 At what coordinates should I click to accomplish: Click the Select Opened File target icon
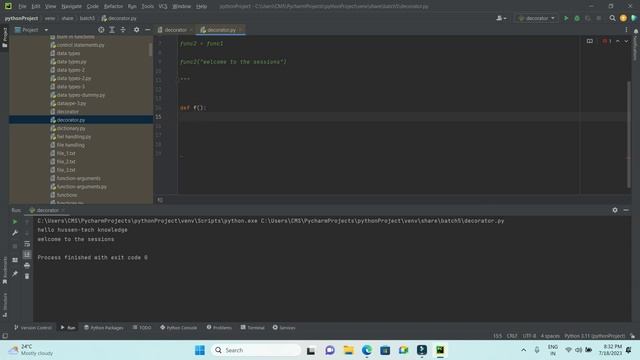coord(101,30)
